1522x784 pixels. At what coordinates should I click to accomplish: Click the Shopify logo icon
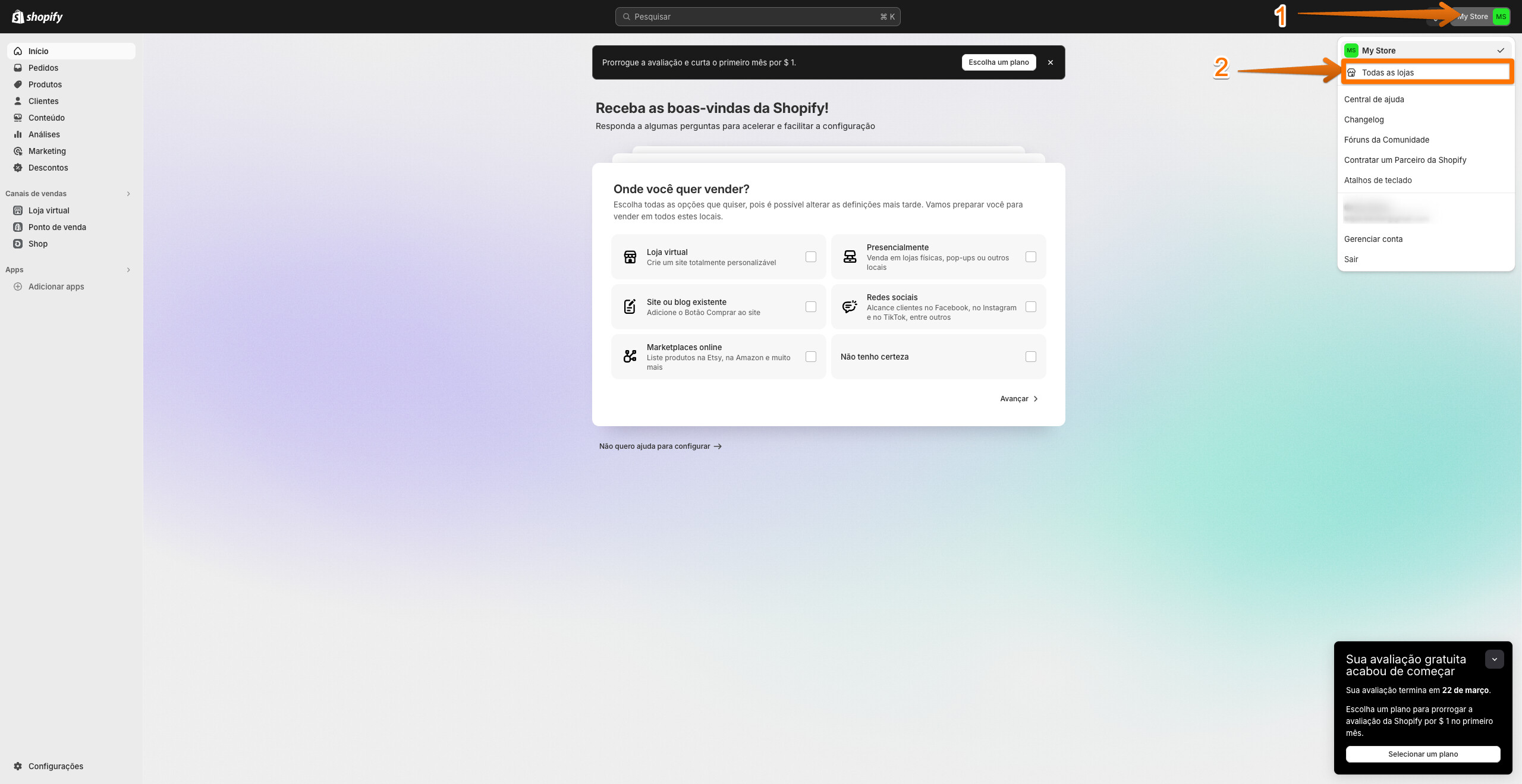click(18, 17)
